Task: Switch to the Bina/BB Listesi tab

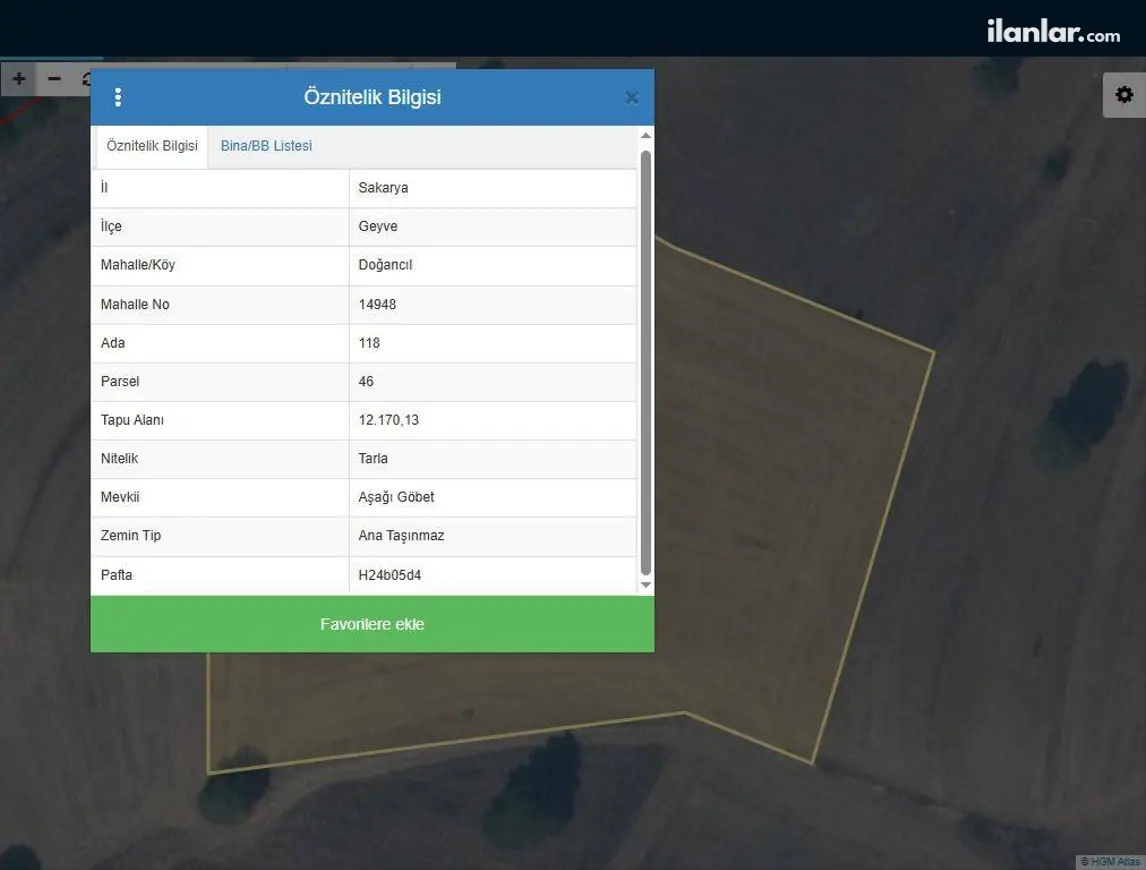Action: point(266,145)
